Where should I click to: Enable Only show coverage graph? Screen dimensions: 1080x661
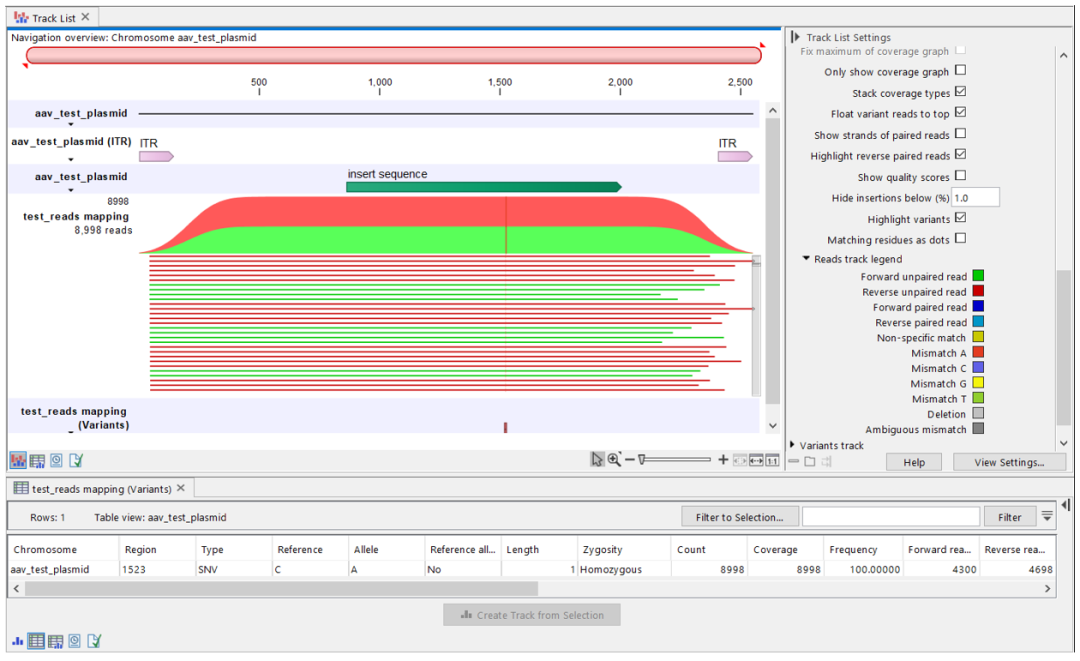960,70
